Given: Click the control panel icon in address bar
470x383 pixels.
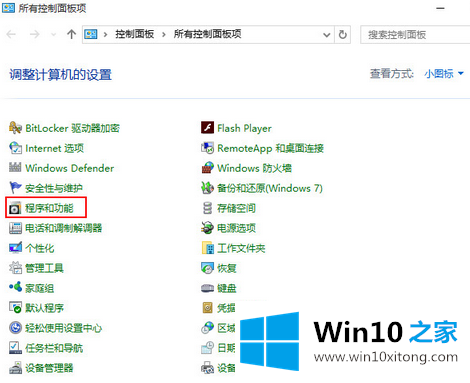Looking at the screenshot, I should point(91,34).
